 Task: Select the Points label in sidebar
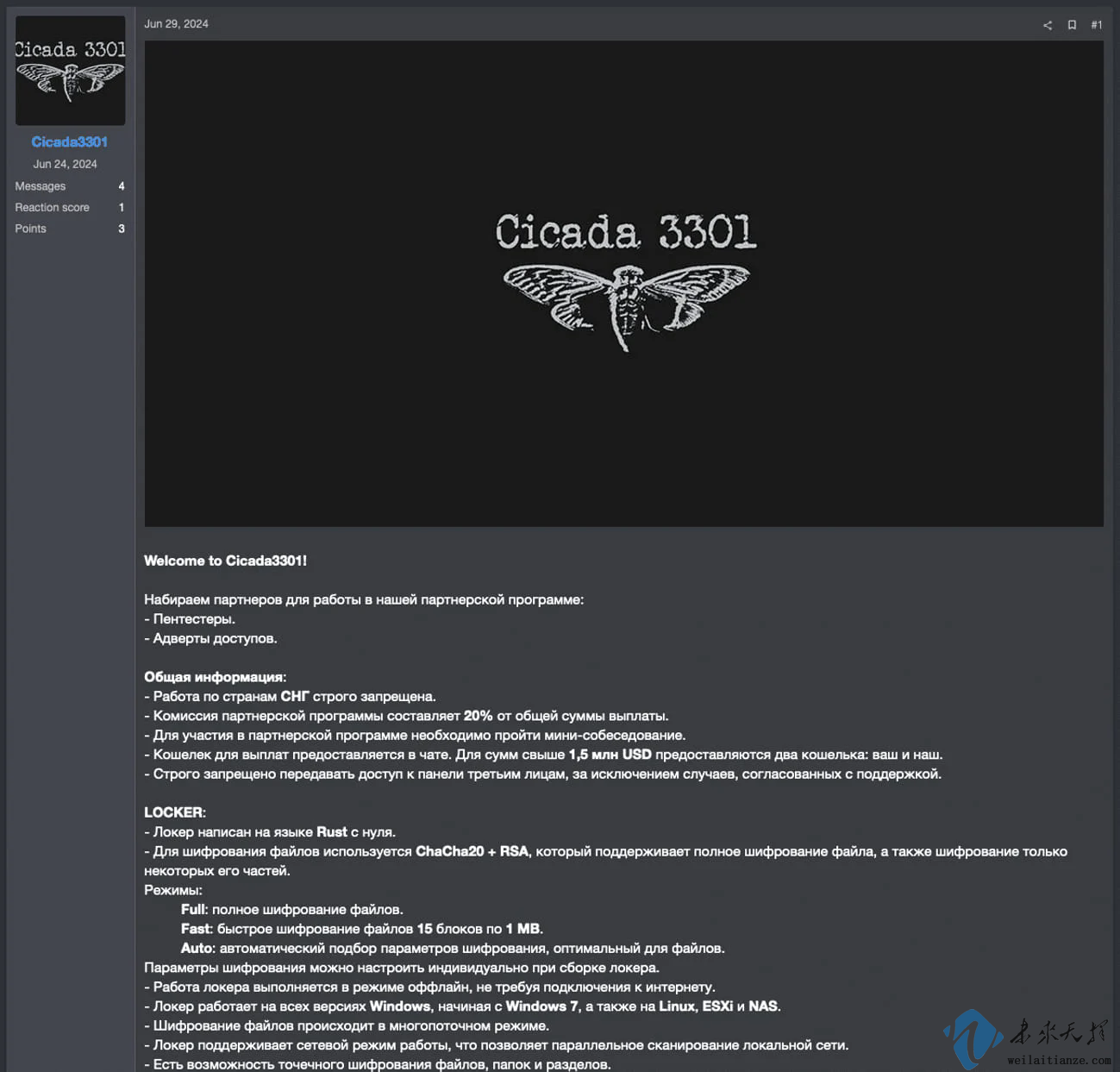[30, 229]
